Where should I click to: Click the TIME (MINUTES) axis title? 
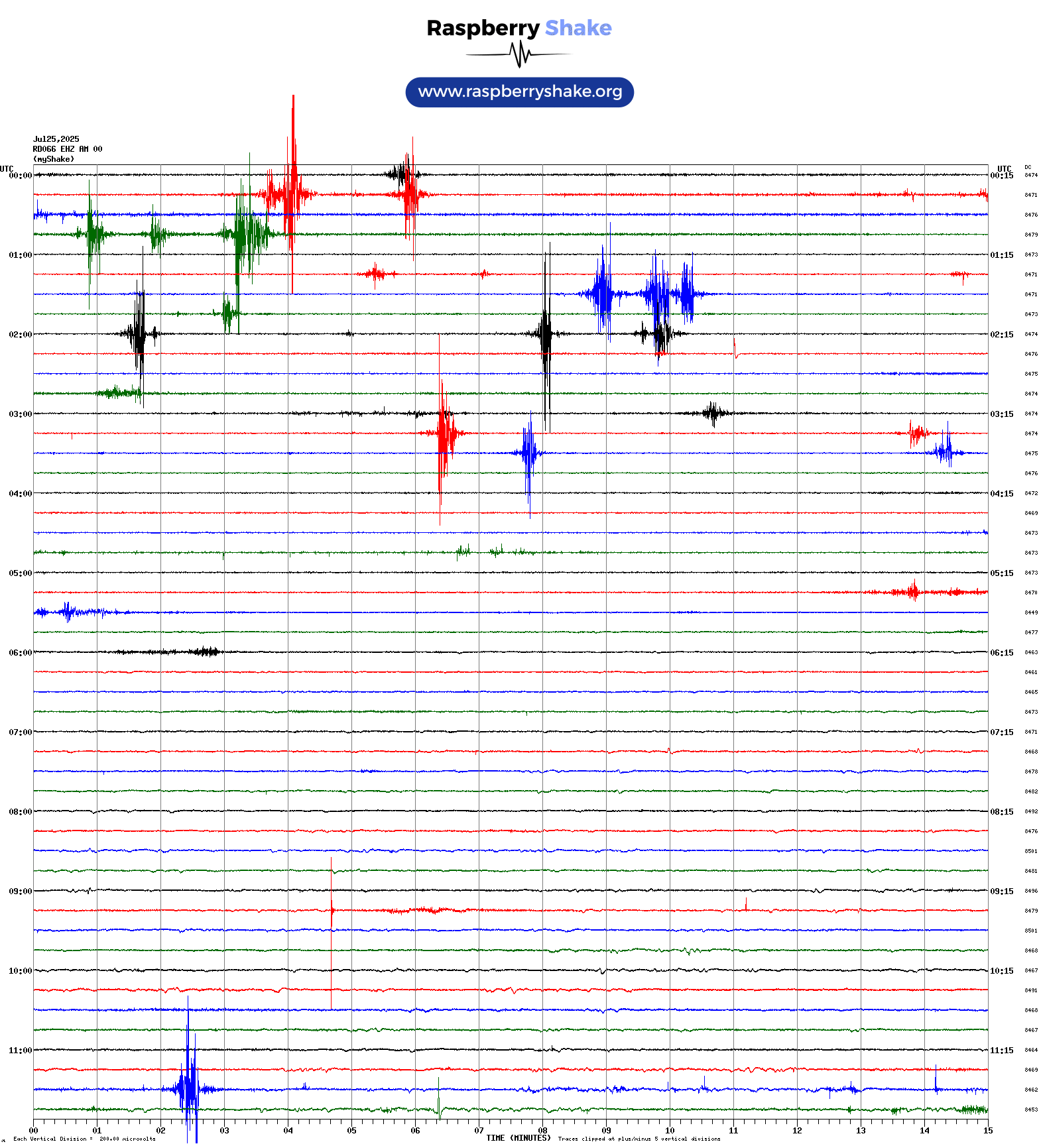click(518, 1138)
